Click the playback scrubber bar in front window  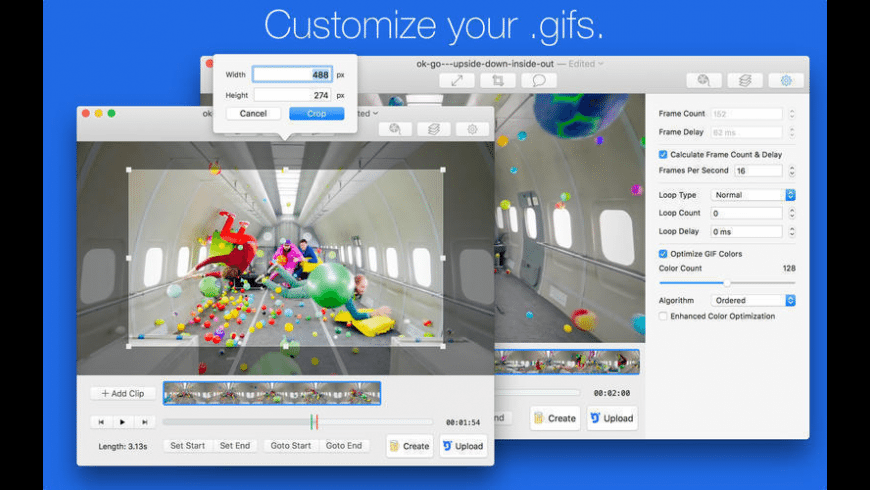(297, 422)
